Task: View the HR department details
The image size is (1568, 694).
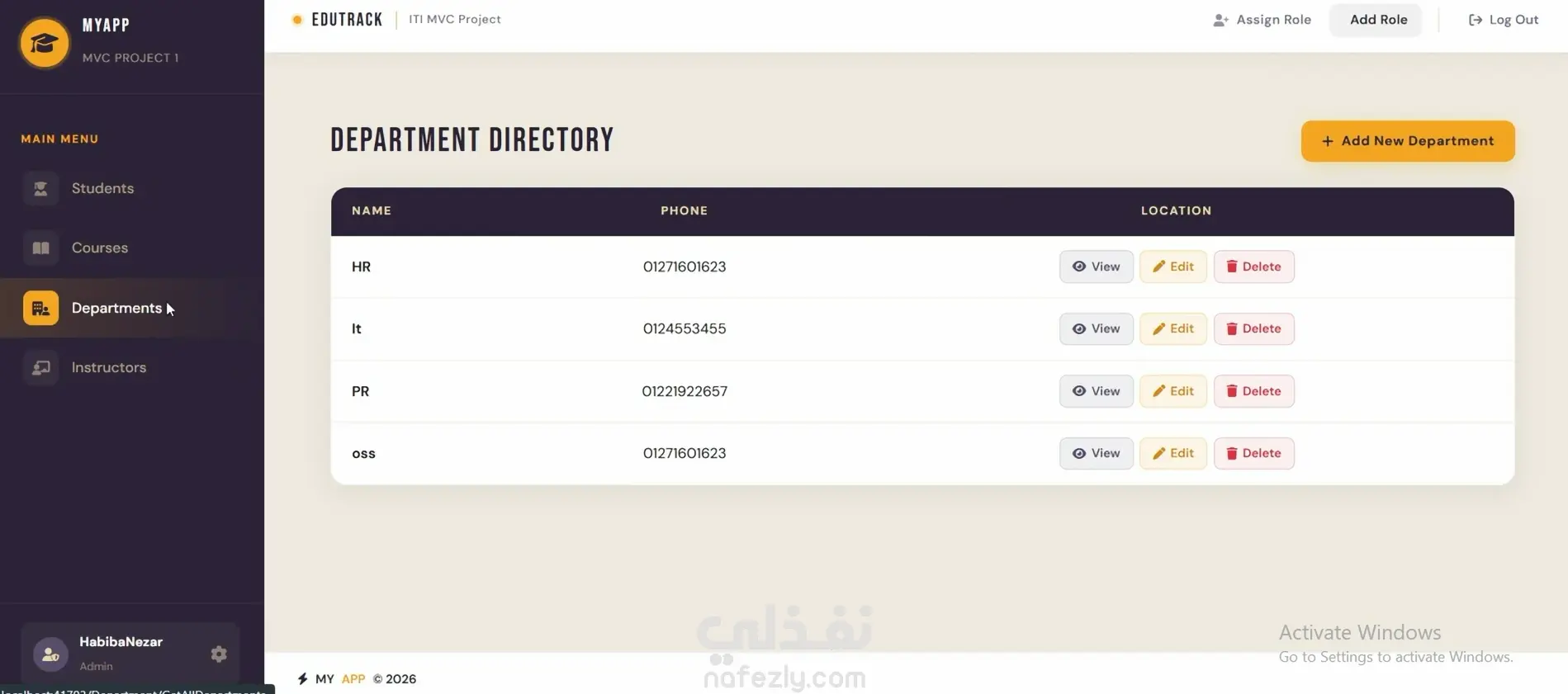Action: pyautogui.click(x=1096, y=267)
